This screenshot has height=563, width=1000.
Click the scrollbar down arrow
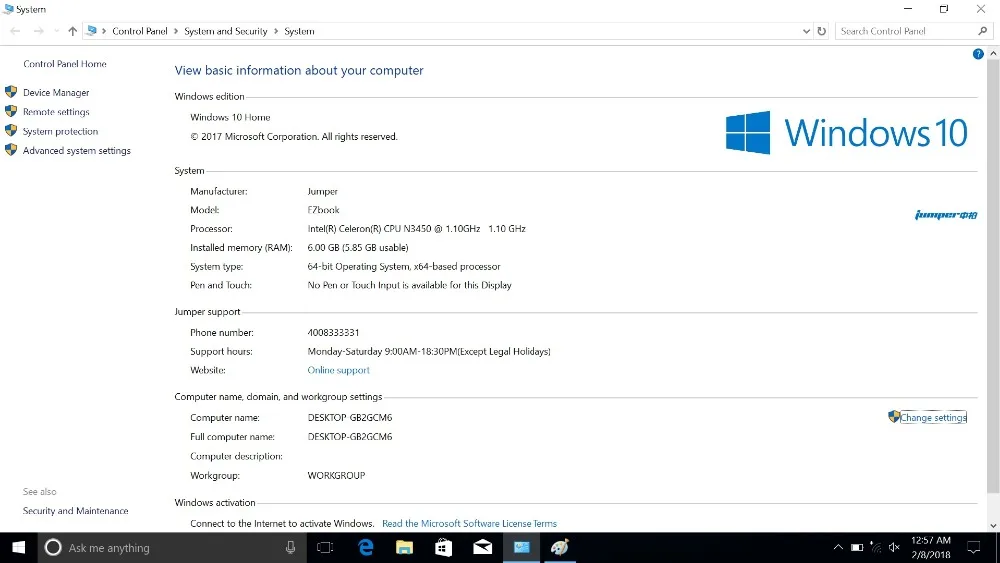(993, 526)
